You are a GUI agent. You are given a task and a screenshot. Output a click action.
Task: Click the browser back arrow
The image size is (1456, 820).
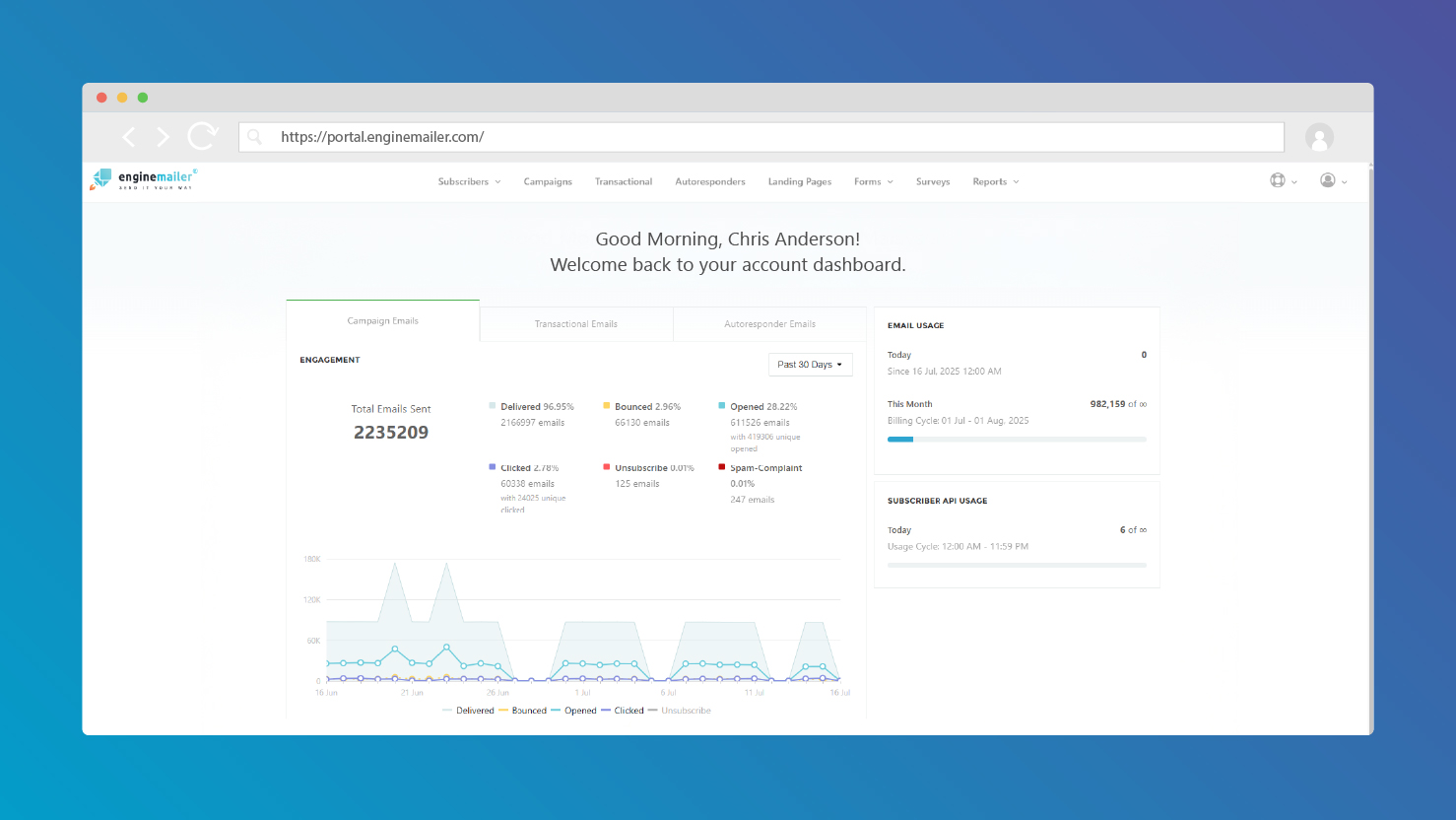click(x=128, y=137)
